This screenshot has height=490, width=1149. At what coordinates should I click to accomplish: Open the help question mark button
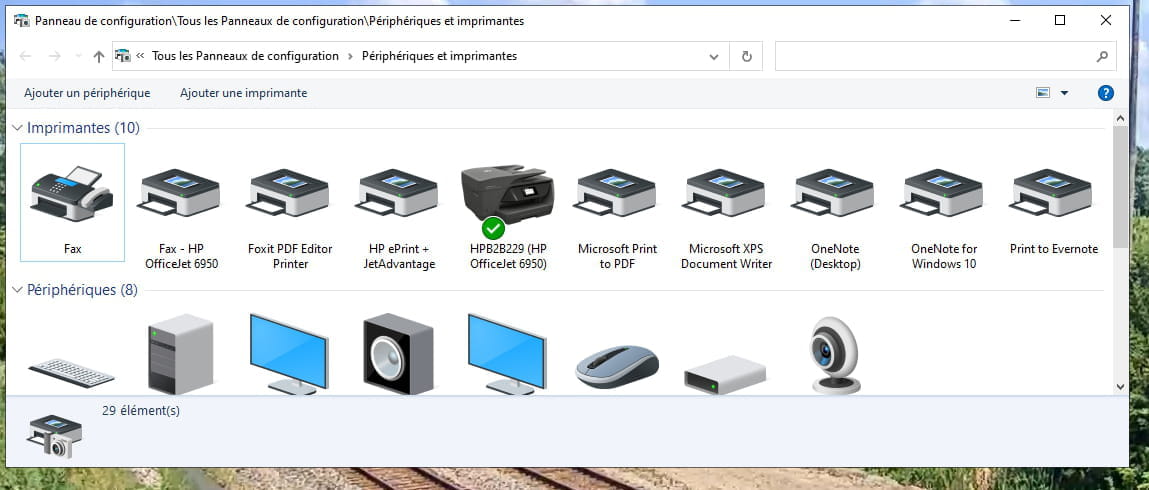point(1106,93)
